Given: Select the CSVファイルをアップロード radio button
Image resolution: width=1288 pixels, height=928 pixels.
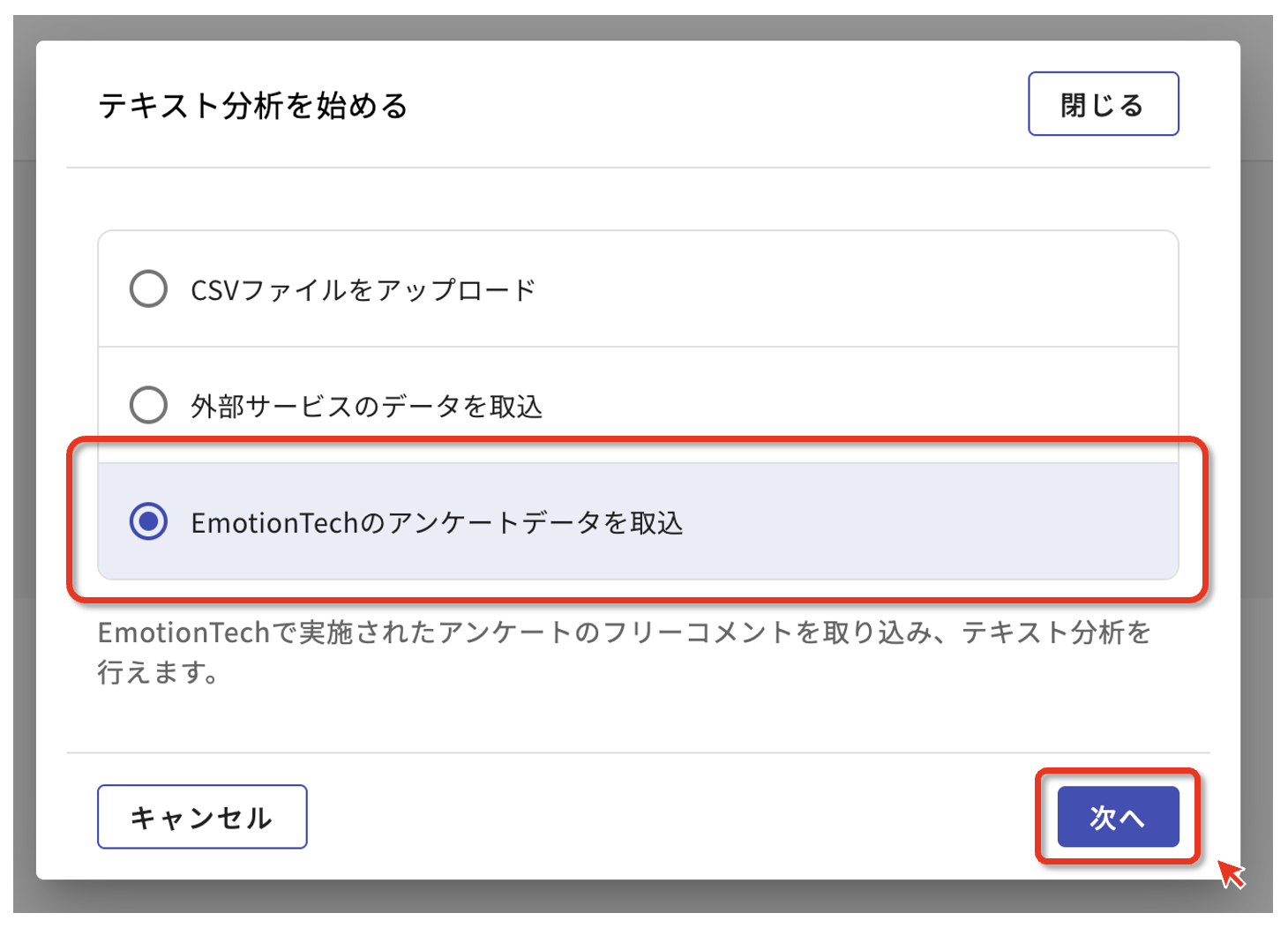Looking at the screenshot, I should tap(148, 288).
